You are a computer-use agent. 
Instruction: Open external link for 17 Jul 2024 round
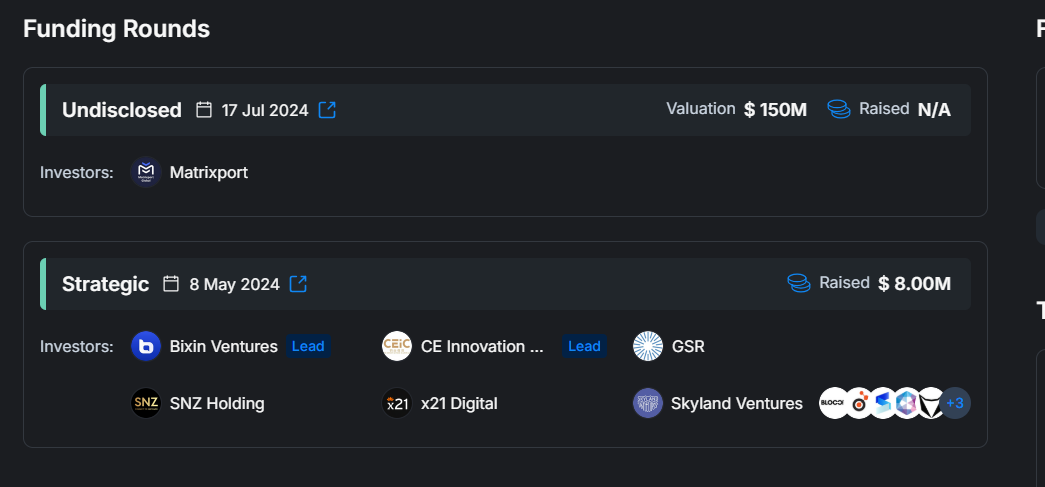327,110
